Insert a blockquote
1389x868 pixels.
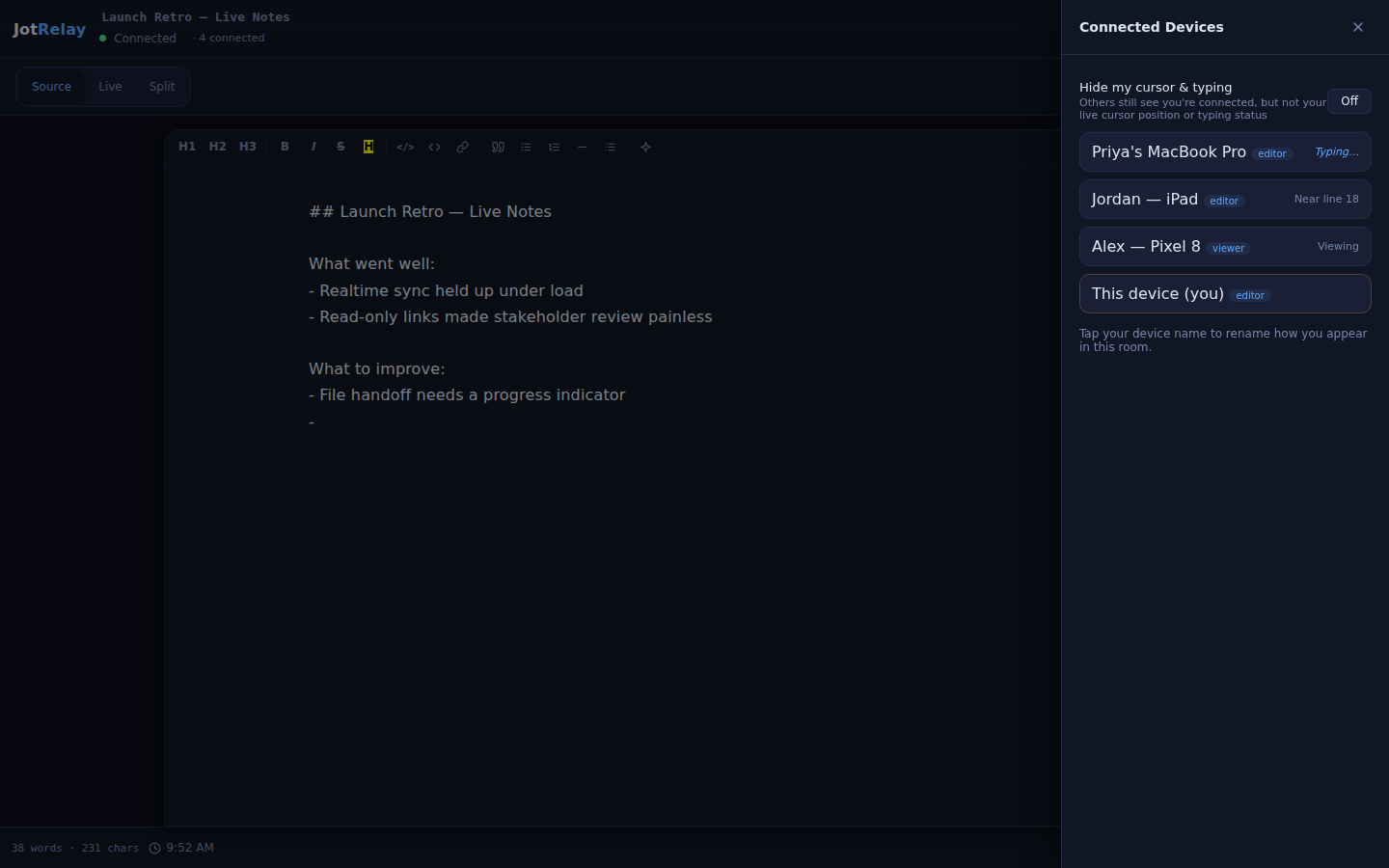coord(498,147)
